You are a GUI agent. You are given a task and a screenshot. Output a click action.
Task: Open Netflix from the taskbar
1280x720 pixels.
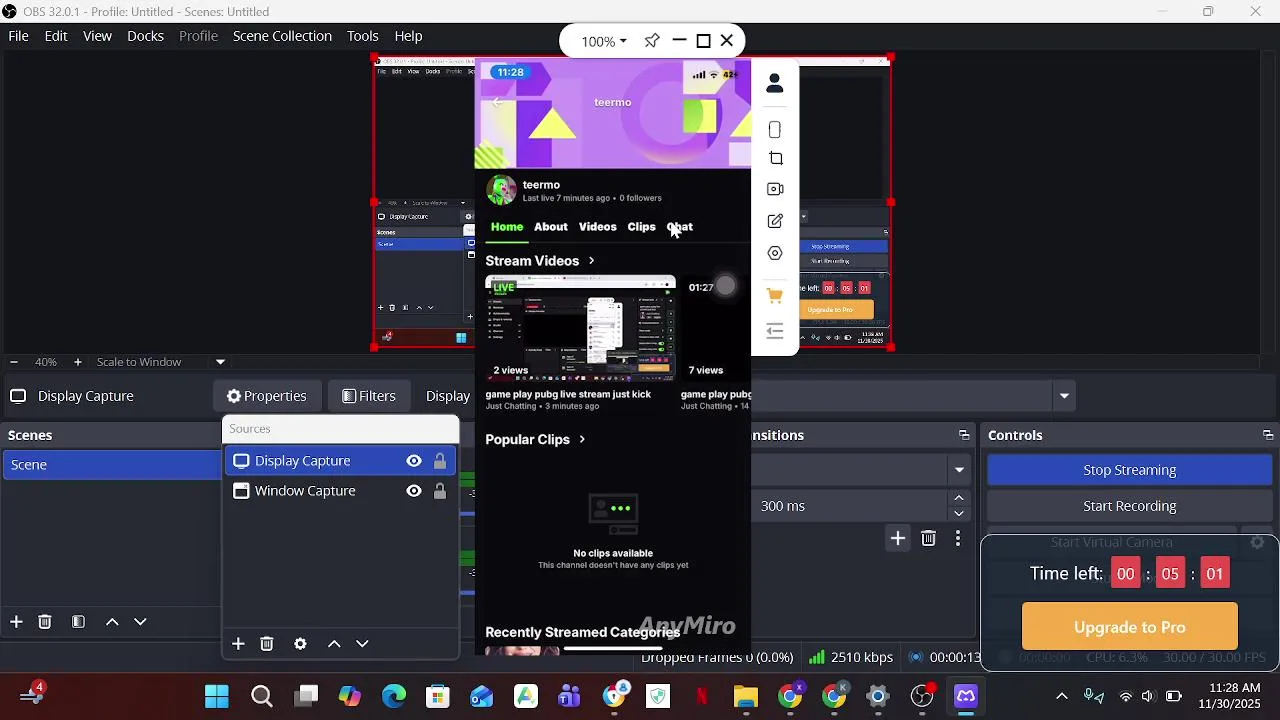(x=702, y=696)
